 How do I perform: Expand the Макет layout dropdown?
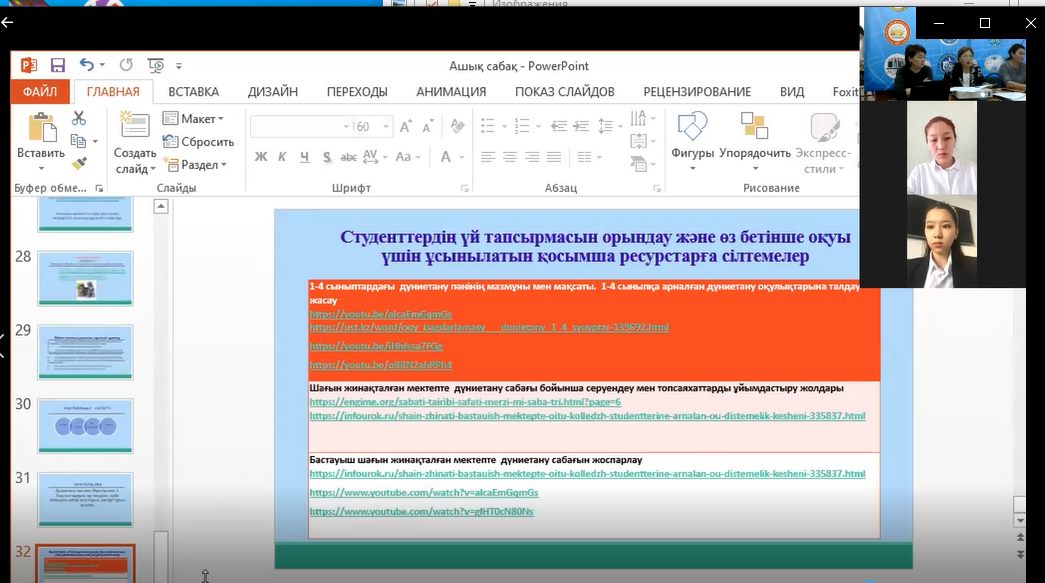(195, 119)
